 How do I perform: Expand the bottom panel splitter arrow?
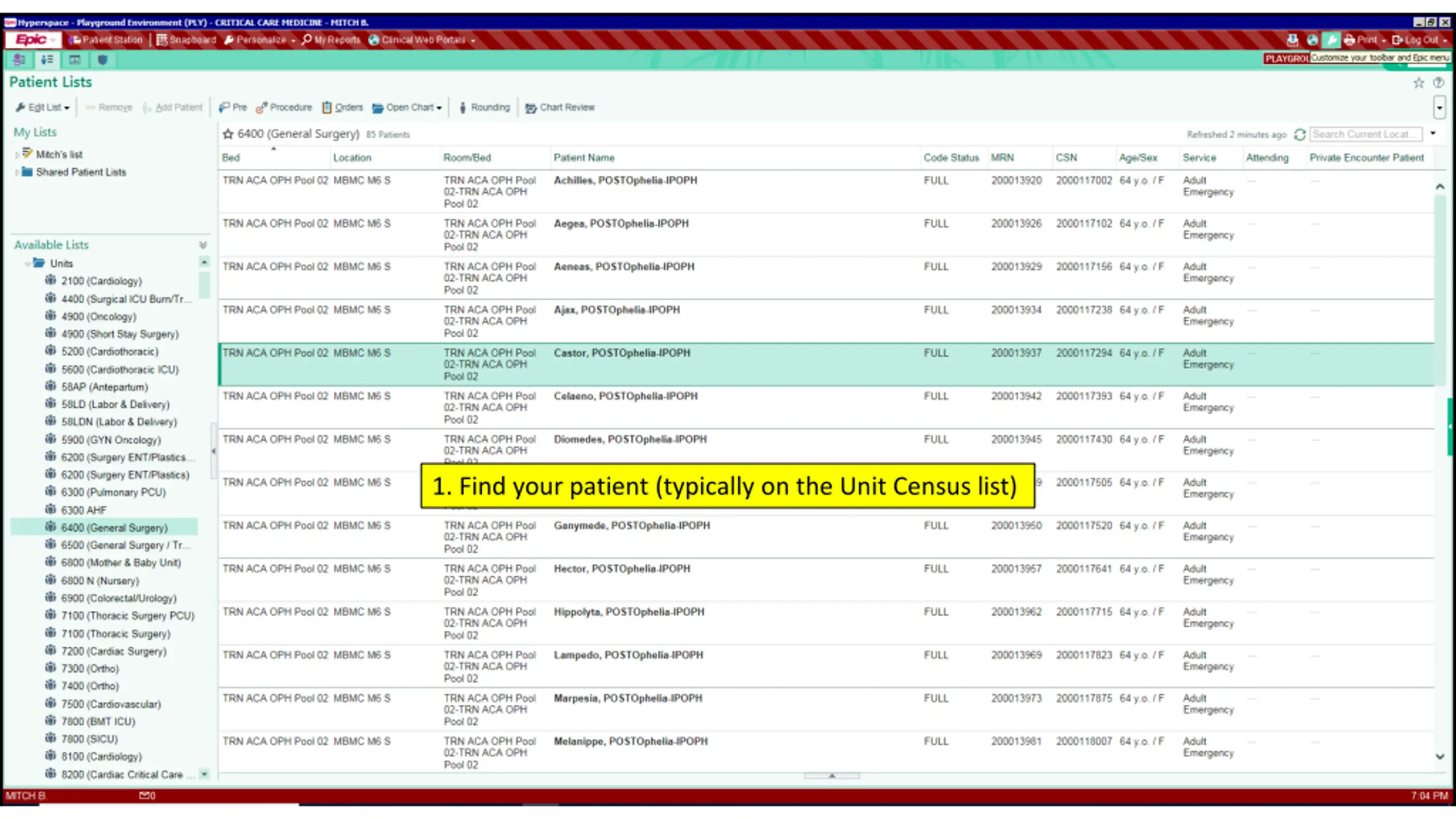point(832,776)
